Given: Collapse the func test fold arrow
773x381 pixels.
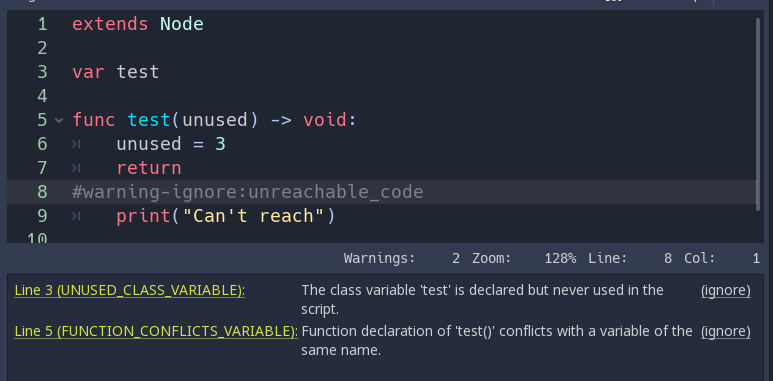Looking at the screenshot, I should tap(59, 120).
